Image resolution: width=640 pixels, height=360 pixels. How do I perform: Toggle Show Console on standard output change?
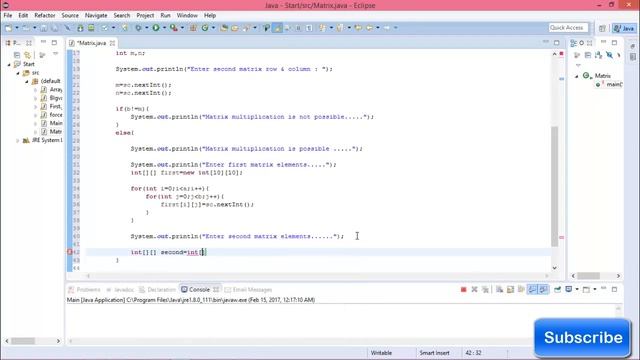point(532,289)
